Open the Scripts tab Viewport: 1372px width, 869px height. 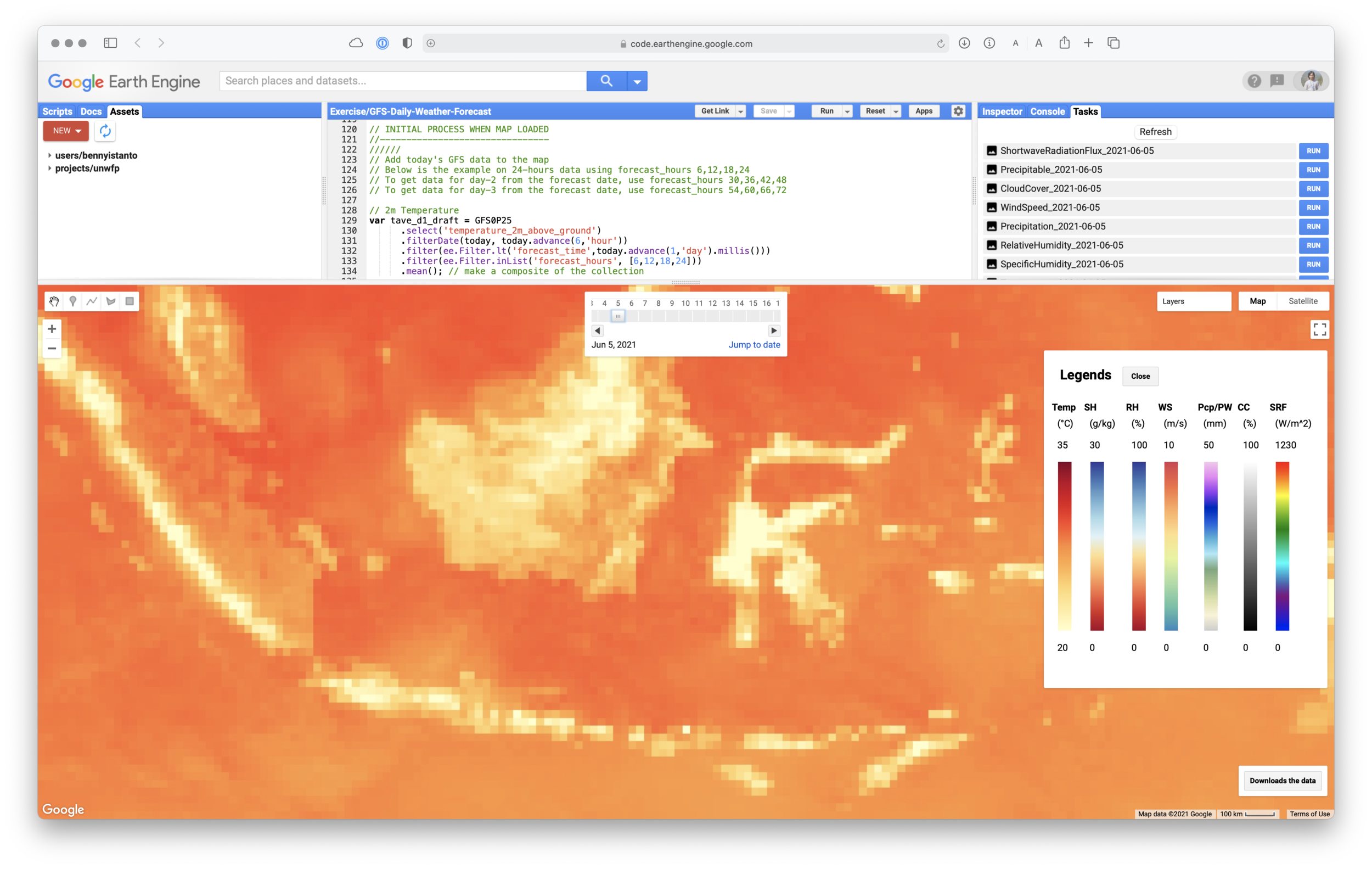point(57,111)
